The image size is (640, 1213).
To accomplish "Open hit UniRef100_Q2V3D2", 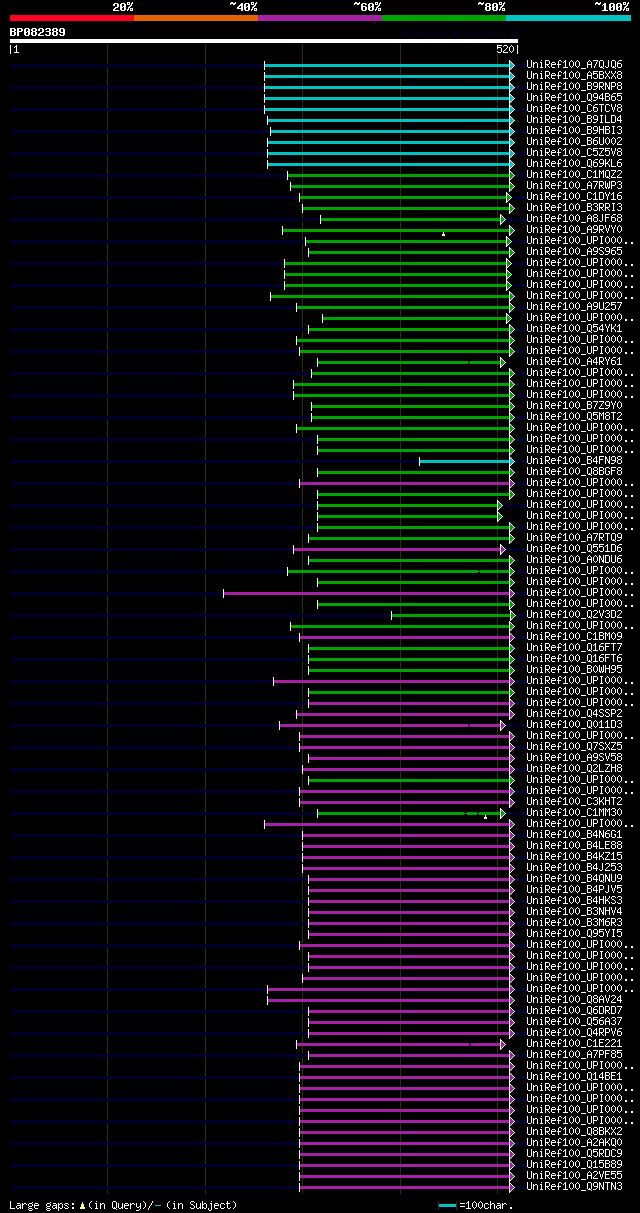I will click(x=574, y=614).
